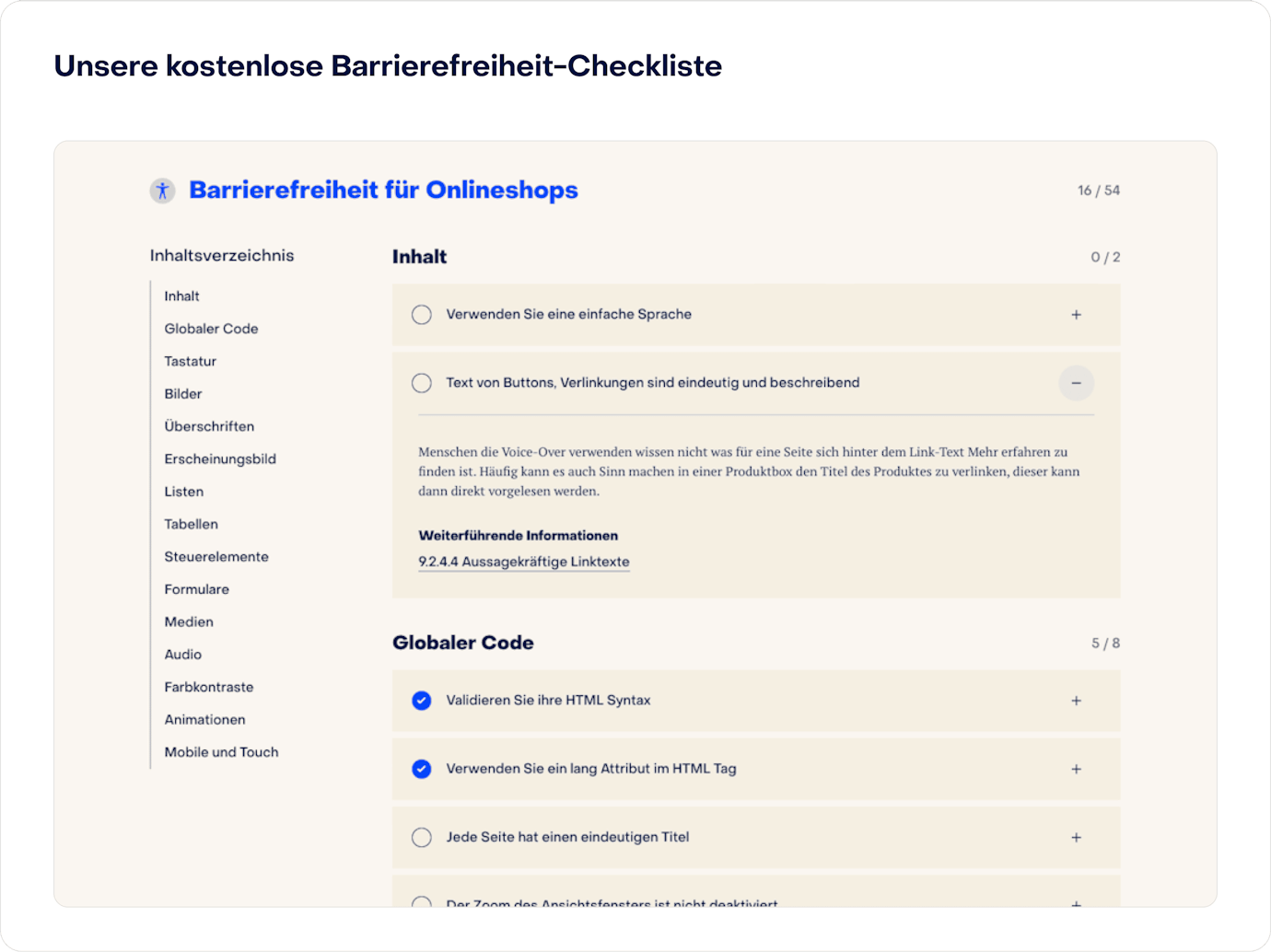Expand the 'lang Attribut im HTML Tag' row
The image size is (1271, 952).
[1076, 769]
